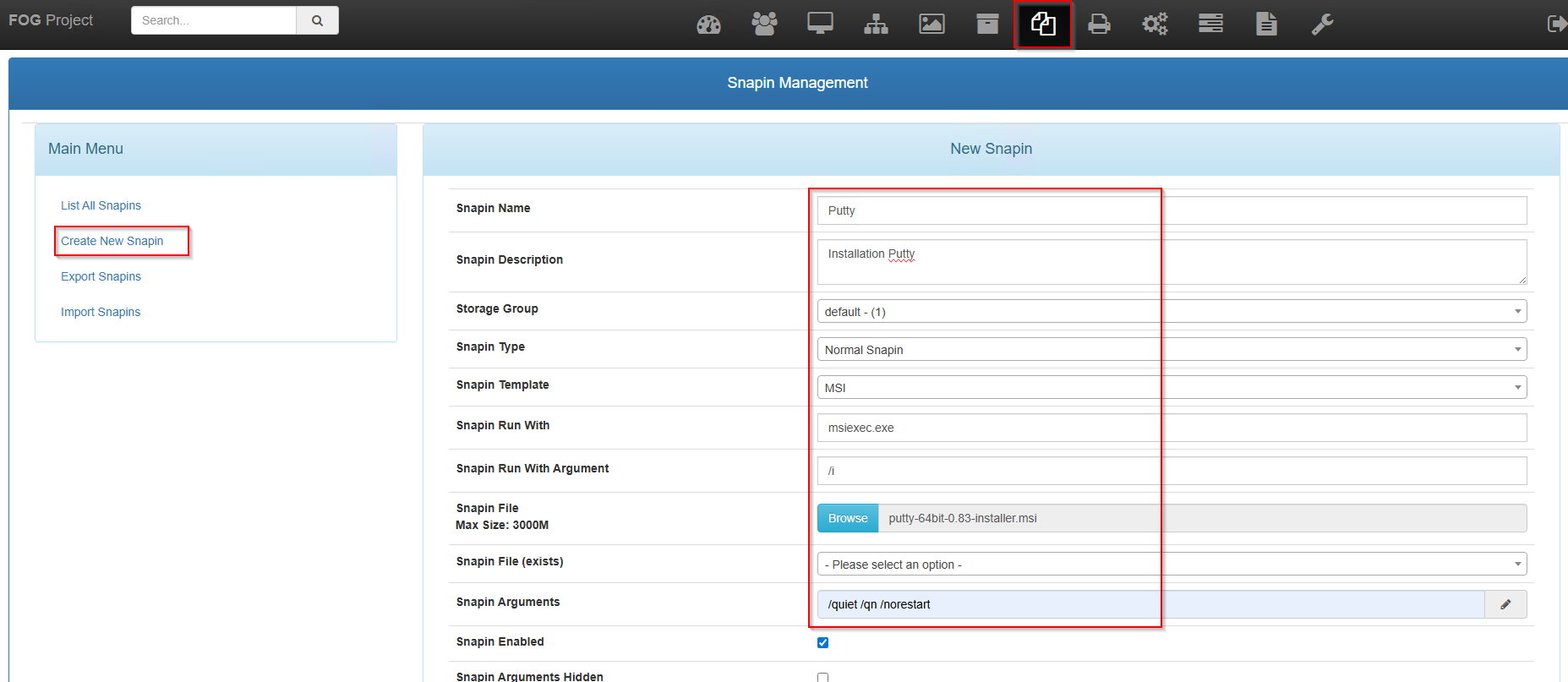Check the Snapin Arguments Hidden checkbox
This screenshot has width=1568, height=682.
click(x=822, y=677)
